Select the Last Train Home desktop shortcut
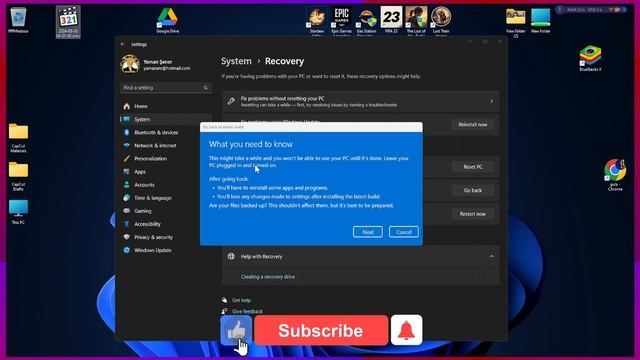The image size is (640, 360). 441,21
